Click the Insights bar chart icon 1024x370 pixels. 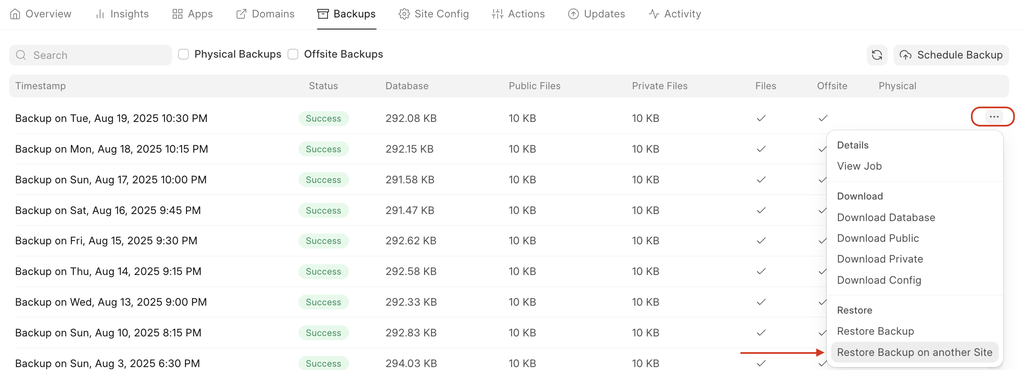pos(100,14)
